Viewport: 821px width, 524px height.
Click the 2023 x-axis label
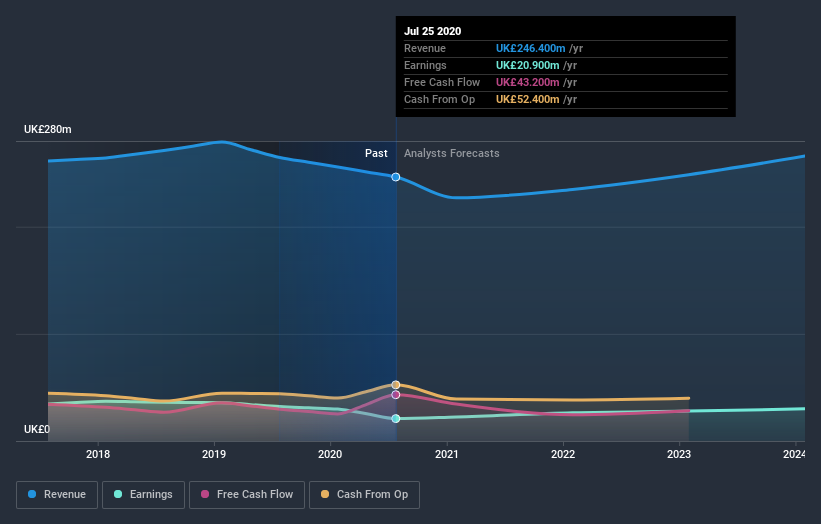[679, 454]
